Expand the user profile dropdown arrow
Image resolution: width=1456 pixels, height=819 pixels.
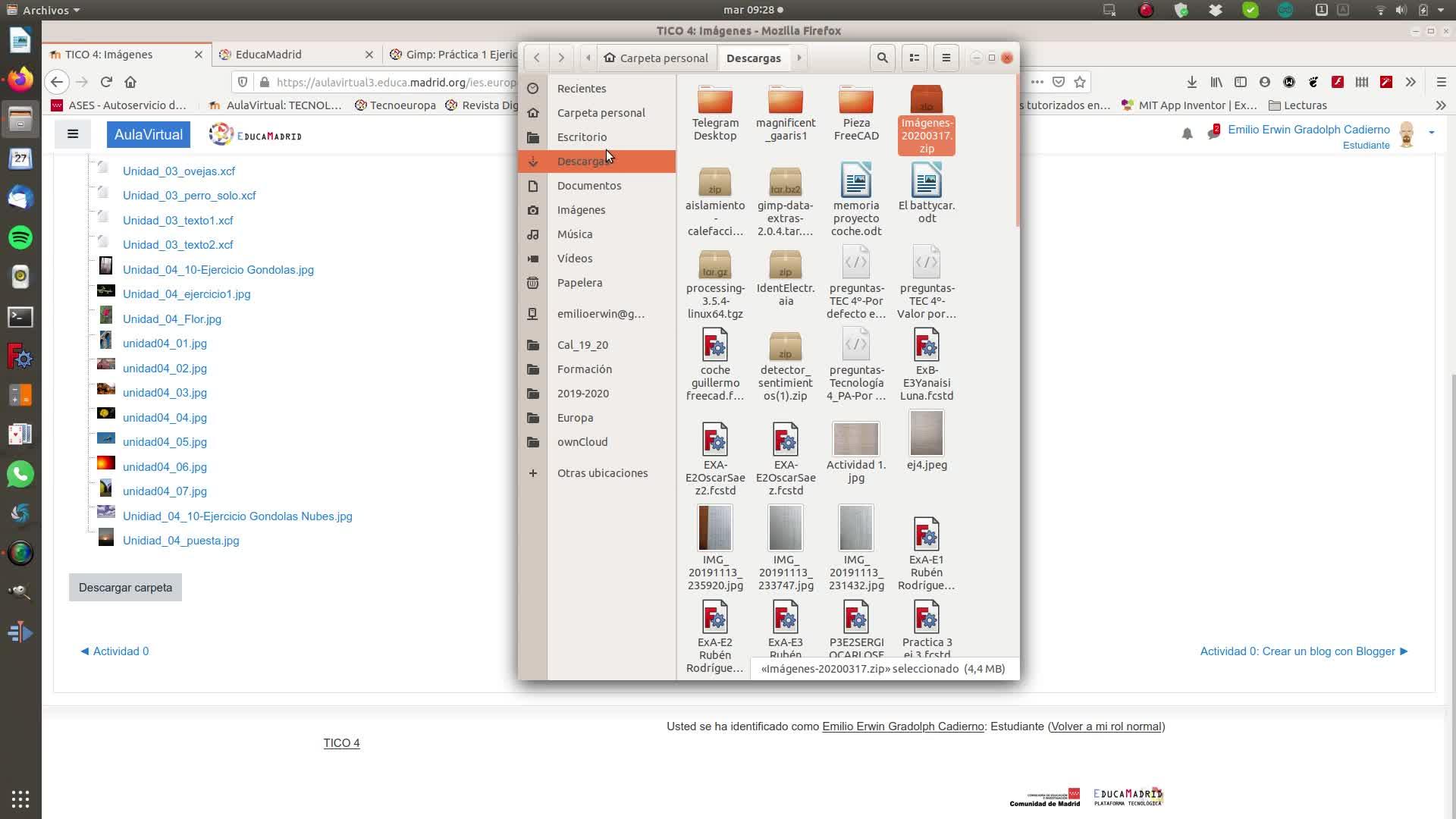[x=1431, y=133]
